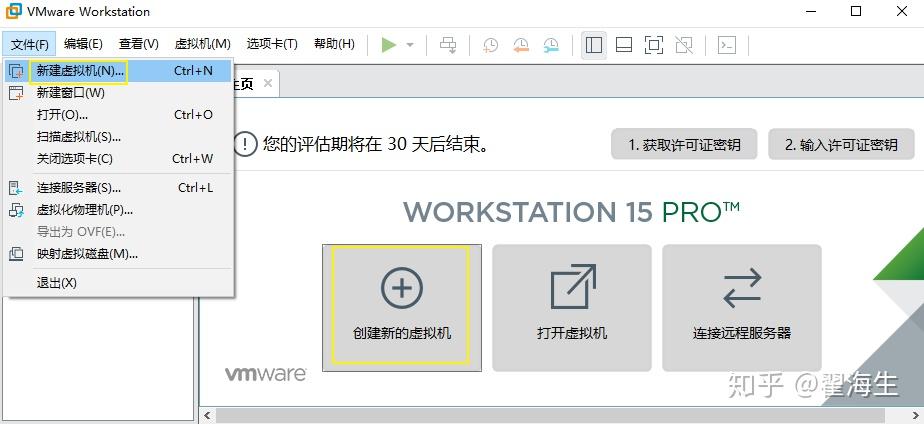Minimize the VMware Workstation window
This screenshot has width=924, height=424.
coord(810,11)
